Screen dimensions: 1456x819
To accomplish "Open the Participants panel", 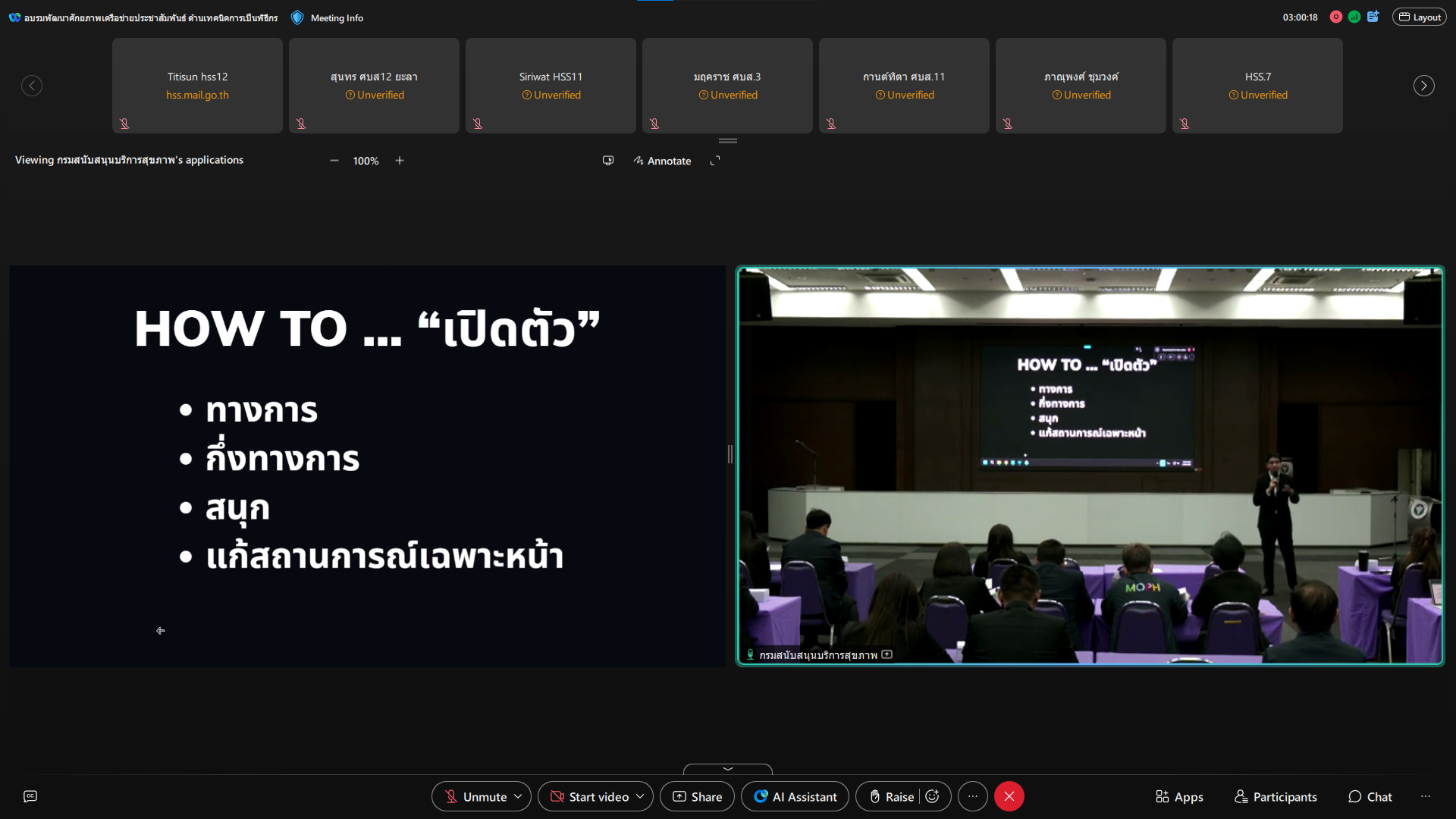I will coord(1276,796).
